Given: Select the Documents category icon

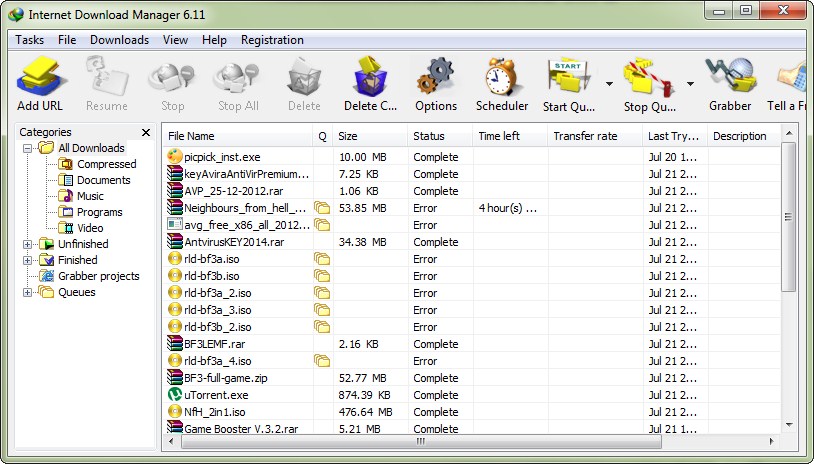Looking at the screenshot, I should (x=65, y=180).
